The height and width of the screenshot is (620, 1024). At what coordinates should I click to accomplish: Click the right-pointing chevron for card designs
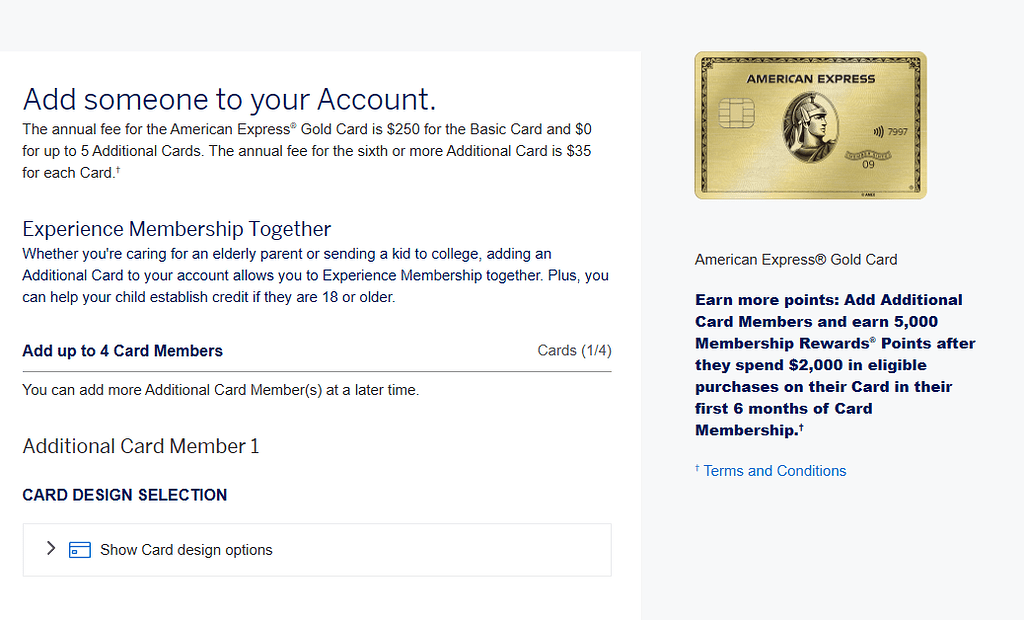point(50,548)
